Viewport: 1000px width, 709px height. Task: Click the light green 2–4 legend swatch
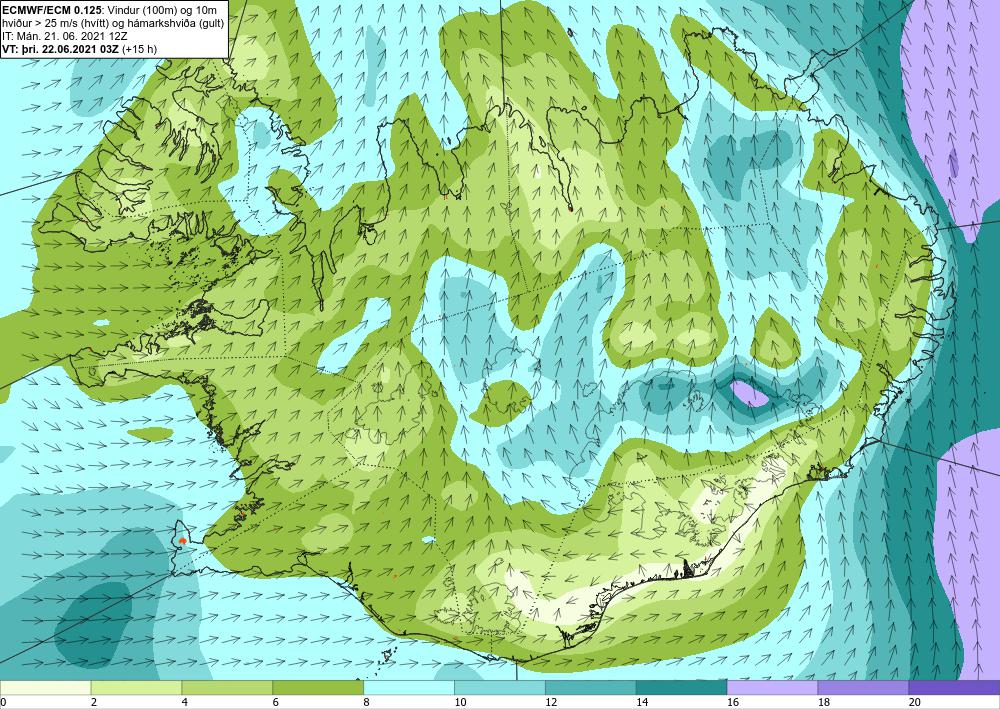136,688
